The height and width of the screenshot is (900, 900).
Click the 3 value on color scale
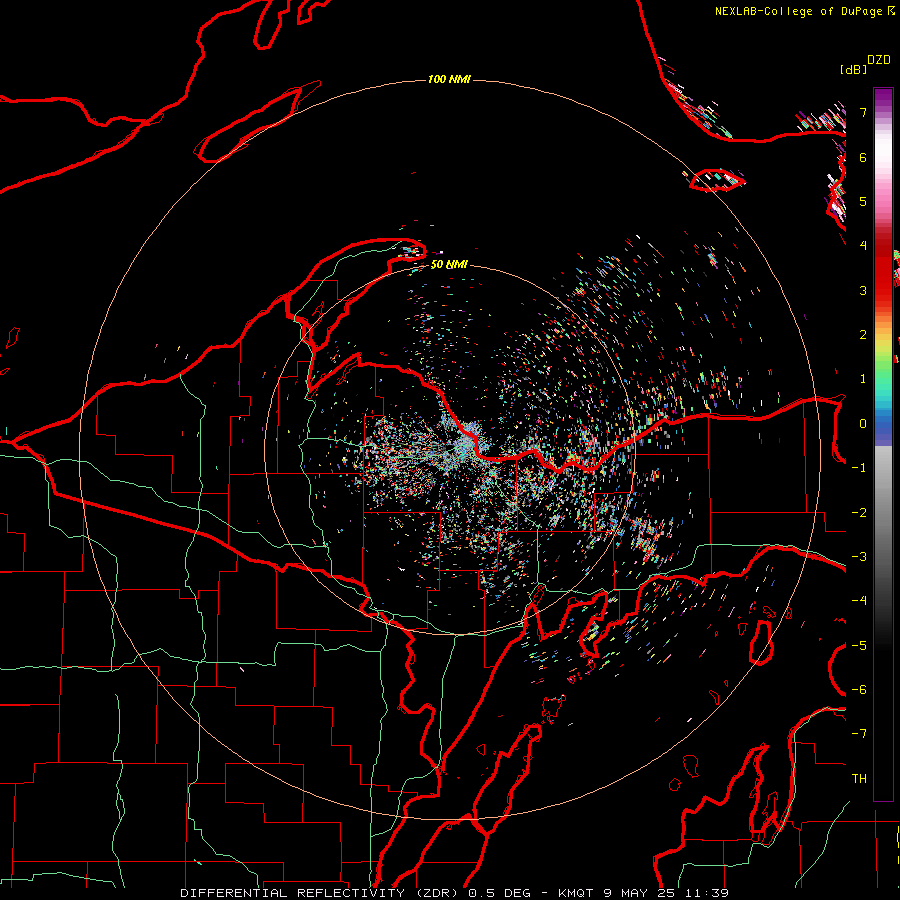click(863, 290)
